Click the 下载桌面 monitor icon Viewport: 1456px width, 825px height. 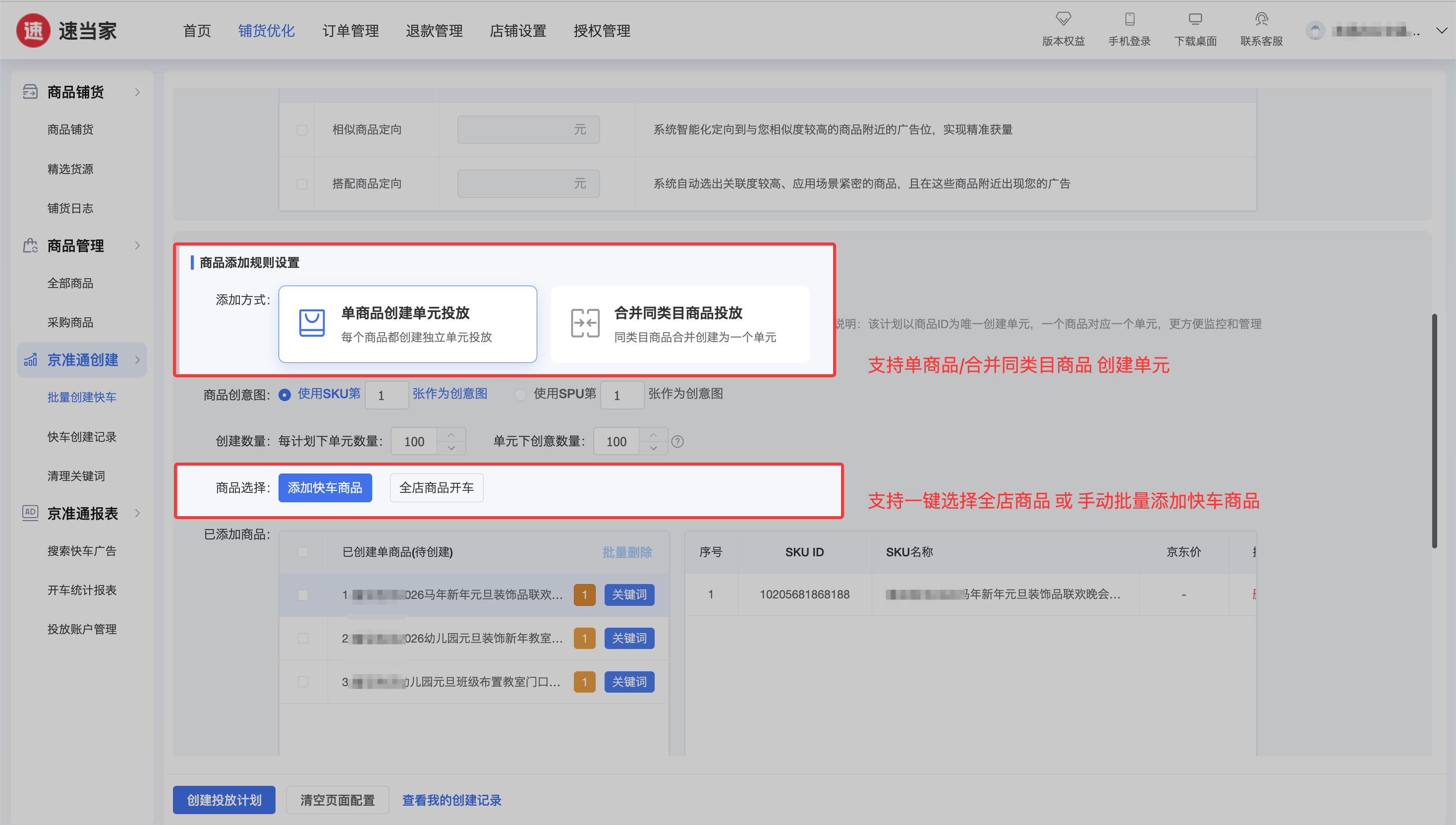(x=1195, y=19)
